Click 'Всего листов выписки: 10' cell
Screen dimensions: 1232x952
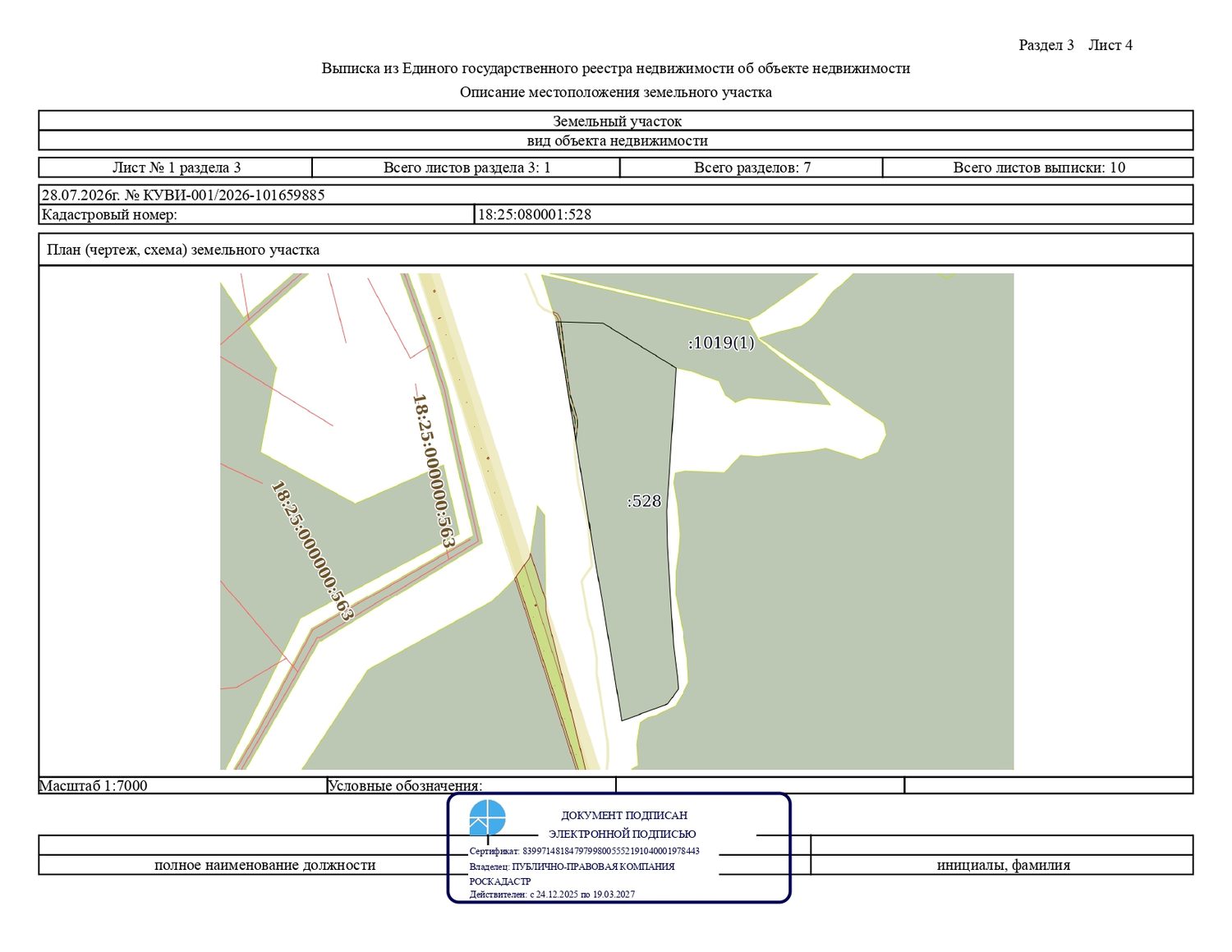[x=1038, y=168]
